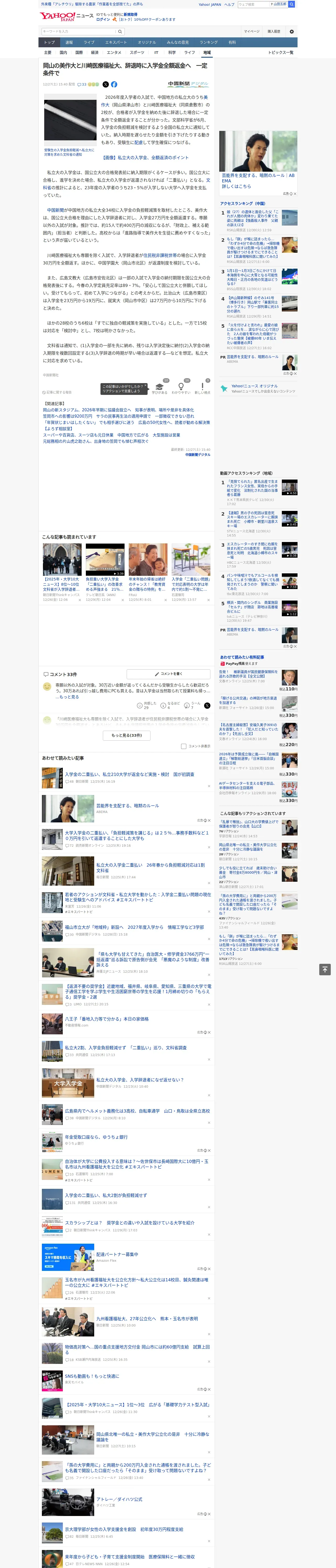
Task: Open the 年末年始の帰省は絶好のチャンス card
Action: pos(148,572)
